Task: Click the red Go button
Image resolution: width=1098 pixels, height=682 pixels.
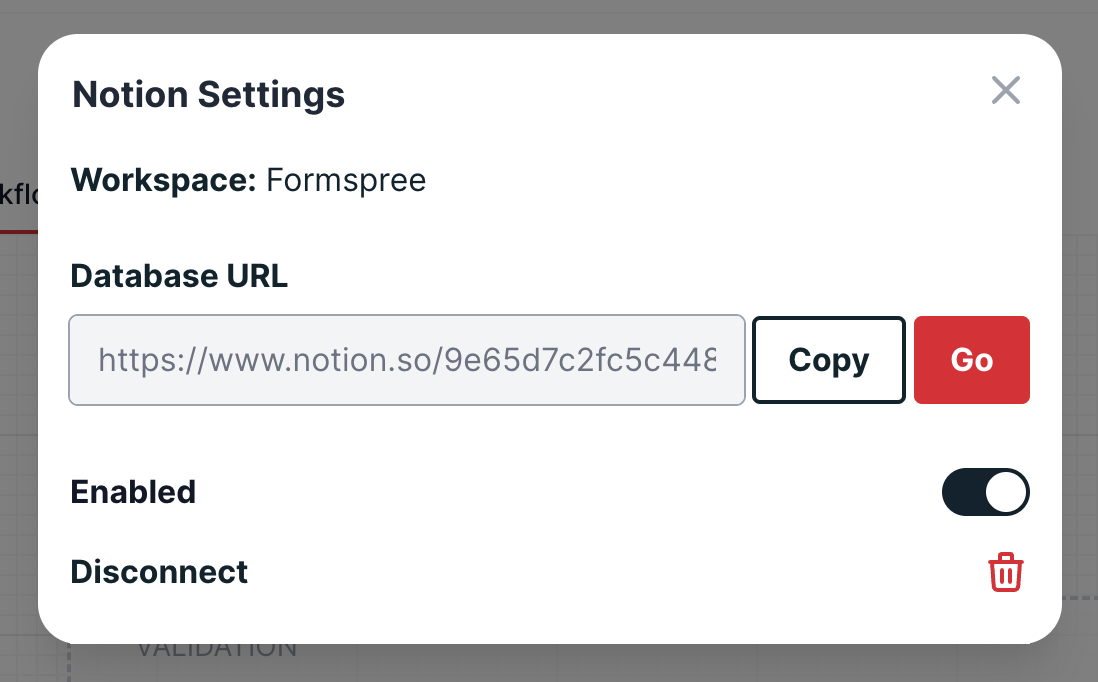Action: point(971,360)
